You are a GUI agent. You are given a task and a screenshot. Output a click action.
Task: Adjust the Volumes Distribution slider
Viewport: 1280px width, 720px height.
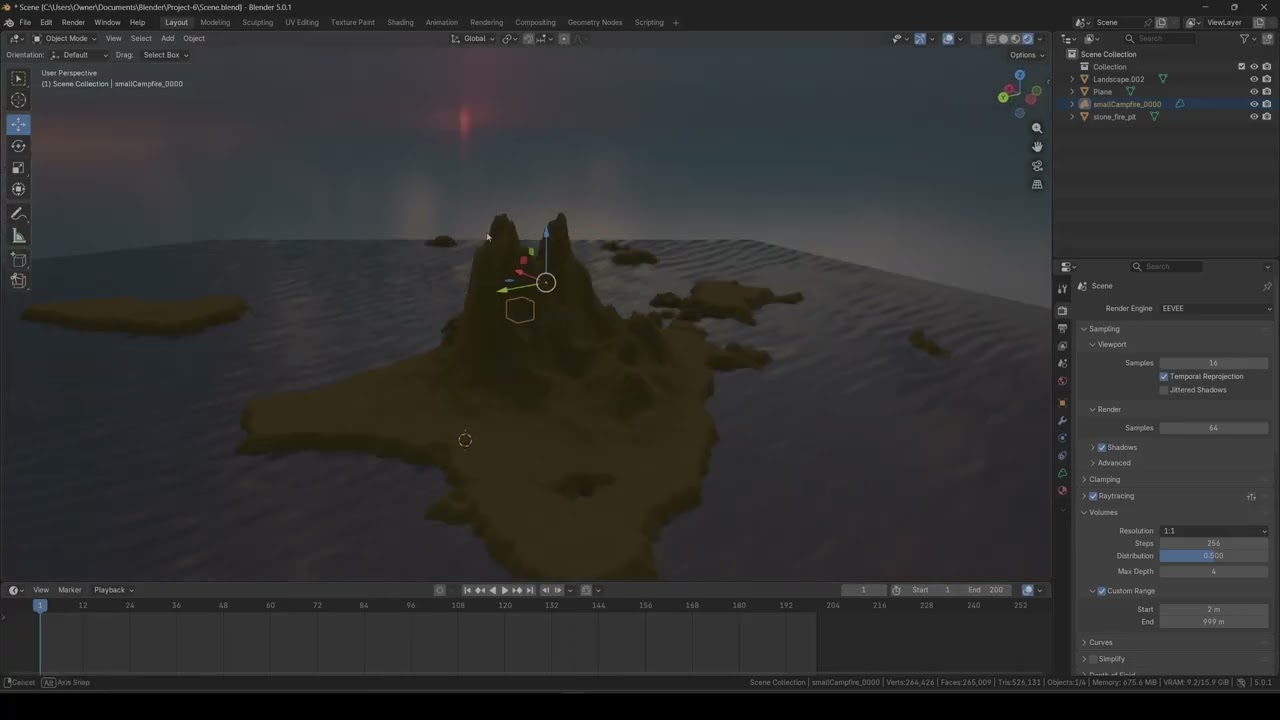1214,556
